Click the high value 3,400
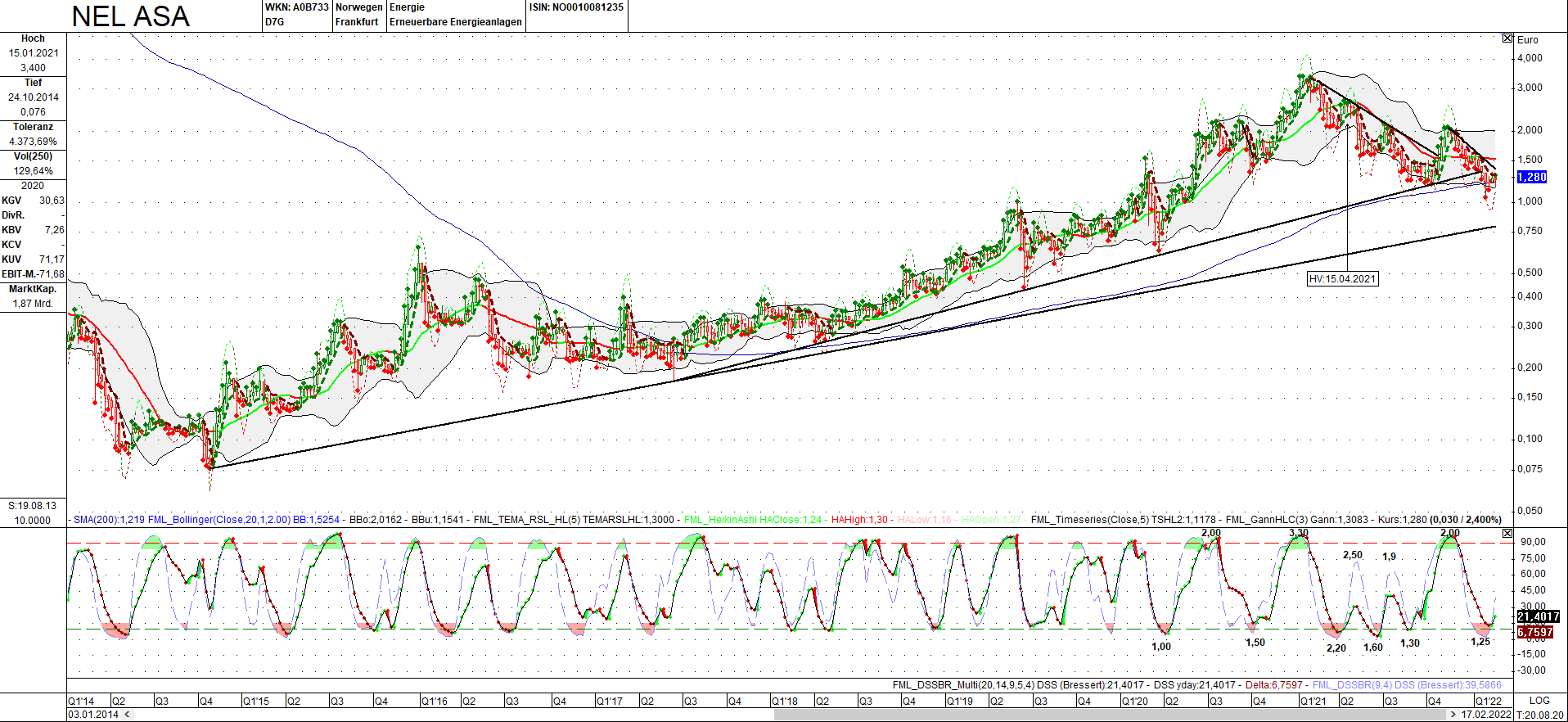The image size is (1568, 722). [34, 68]
